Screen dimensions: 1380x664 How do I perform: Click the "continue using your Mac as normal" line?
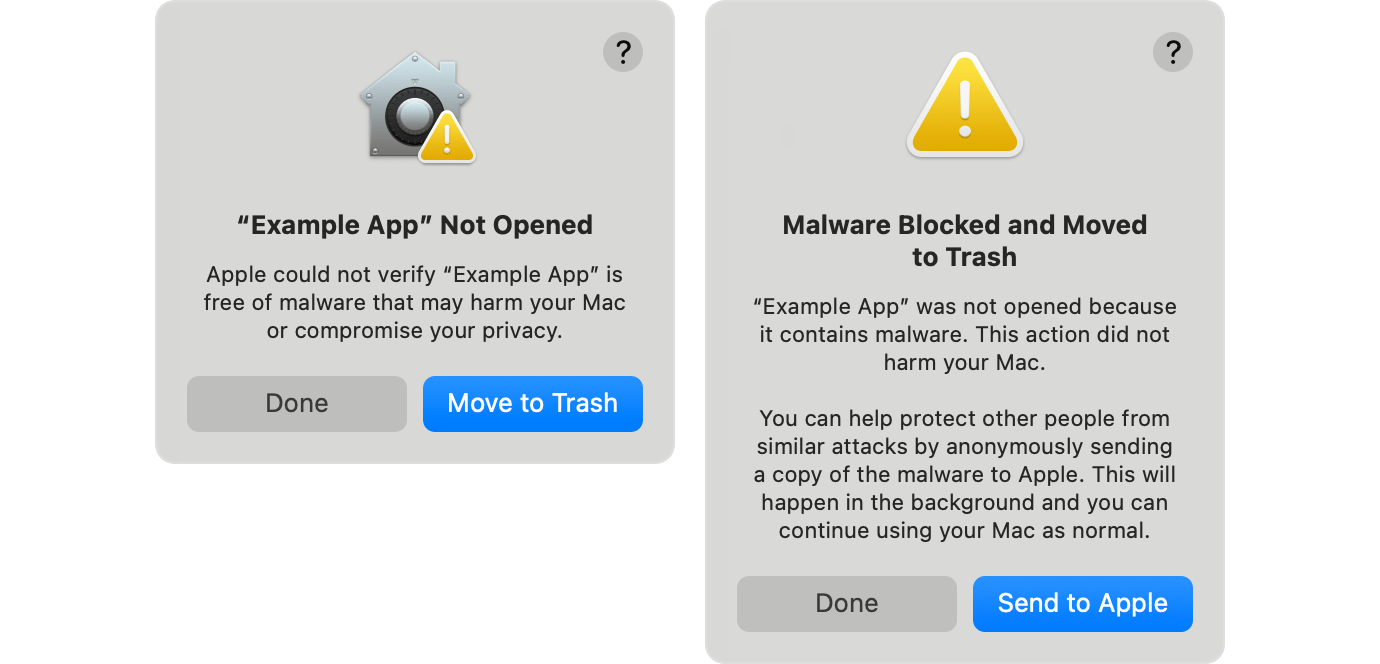[965, 531]
